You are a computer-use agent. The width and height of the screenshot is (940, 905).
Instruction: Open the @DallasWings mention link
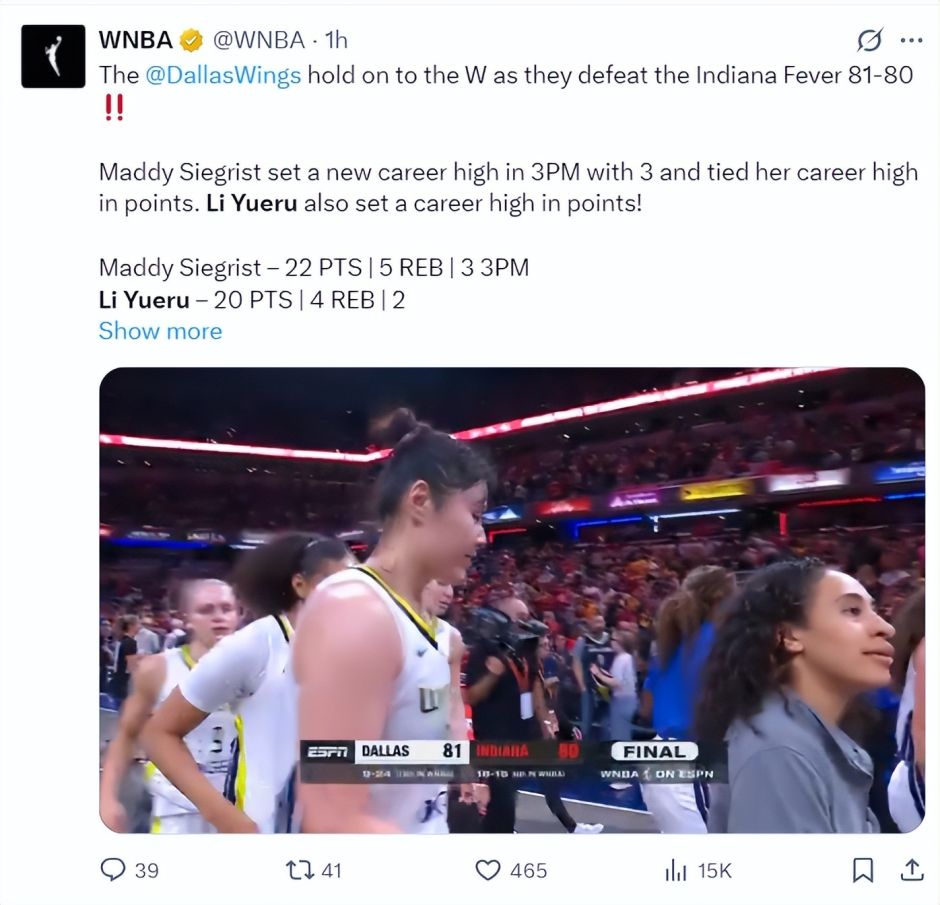[223, 75]
